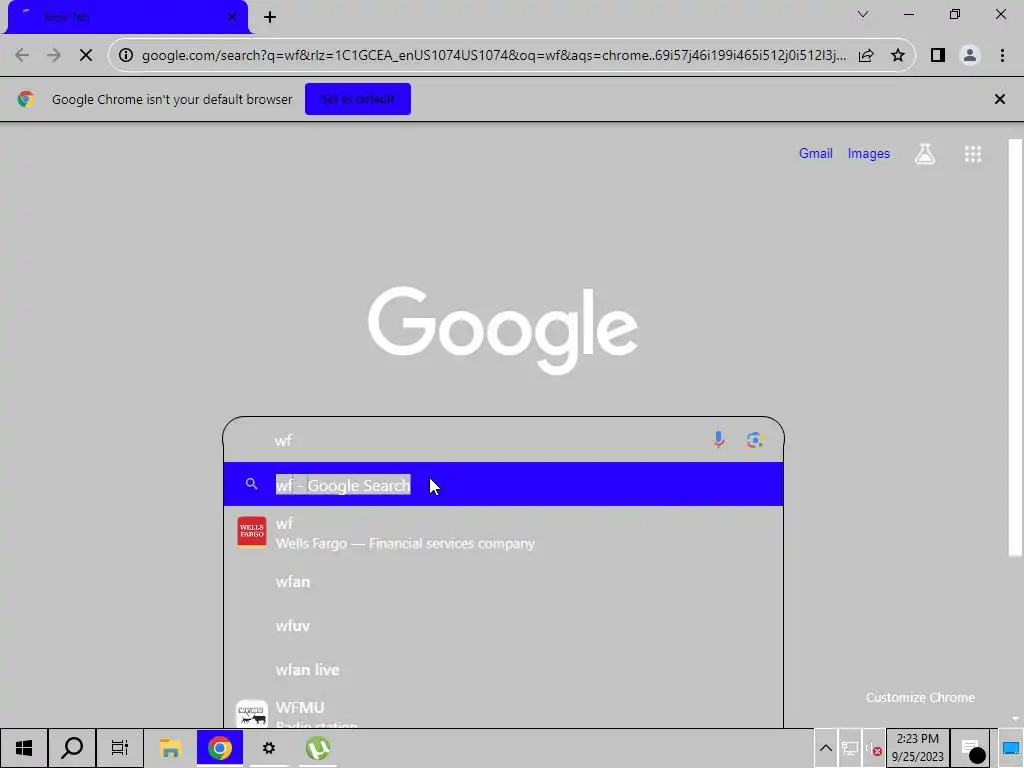
Task: Open Images link
Action: pos(869,153)
